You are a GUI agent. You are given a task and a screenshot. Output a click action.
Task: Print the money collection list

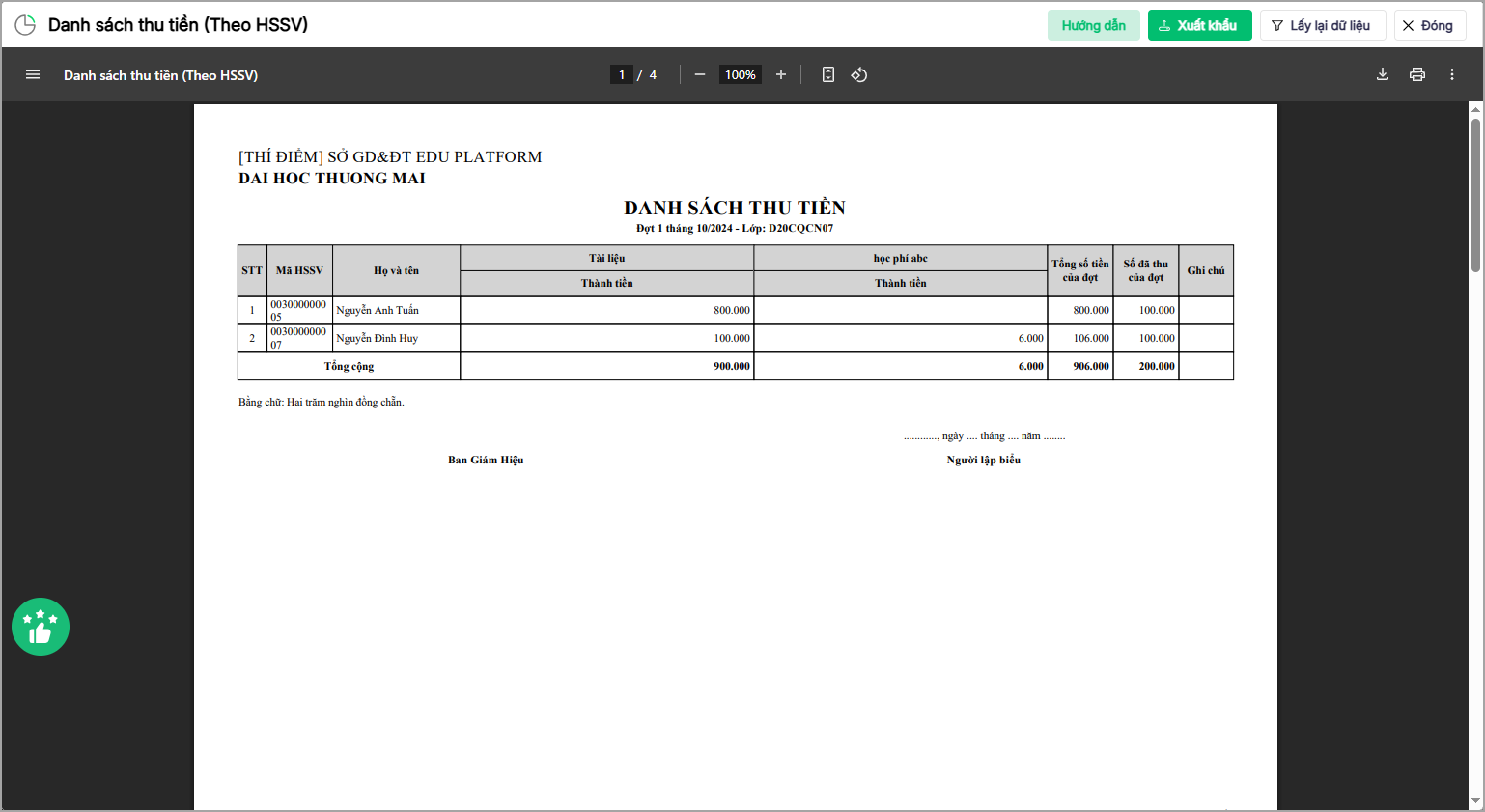pos(1417,74)
